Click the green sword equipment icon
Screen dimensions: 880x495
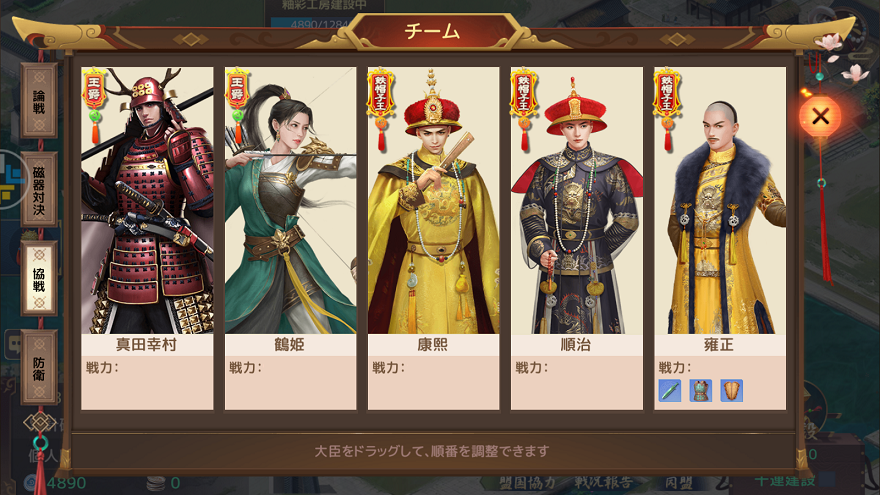click(x=670, y=391)
